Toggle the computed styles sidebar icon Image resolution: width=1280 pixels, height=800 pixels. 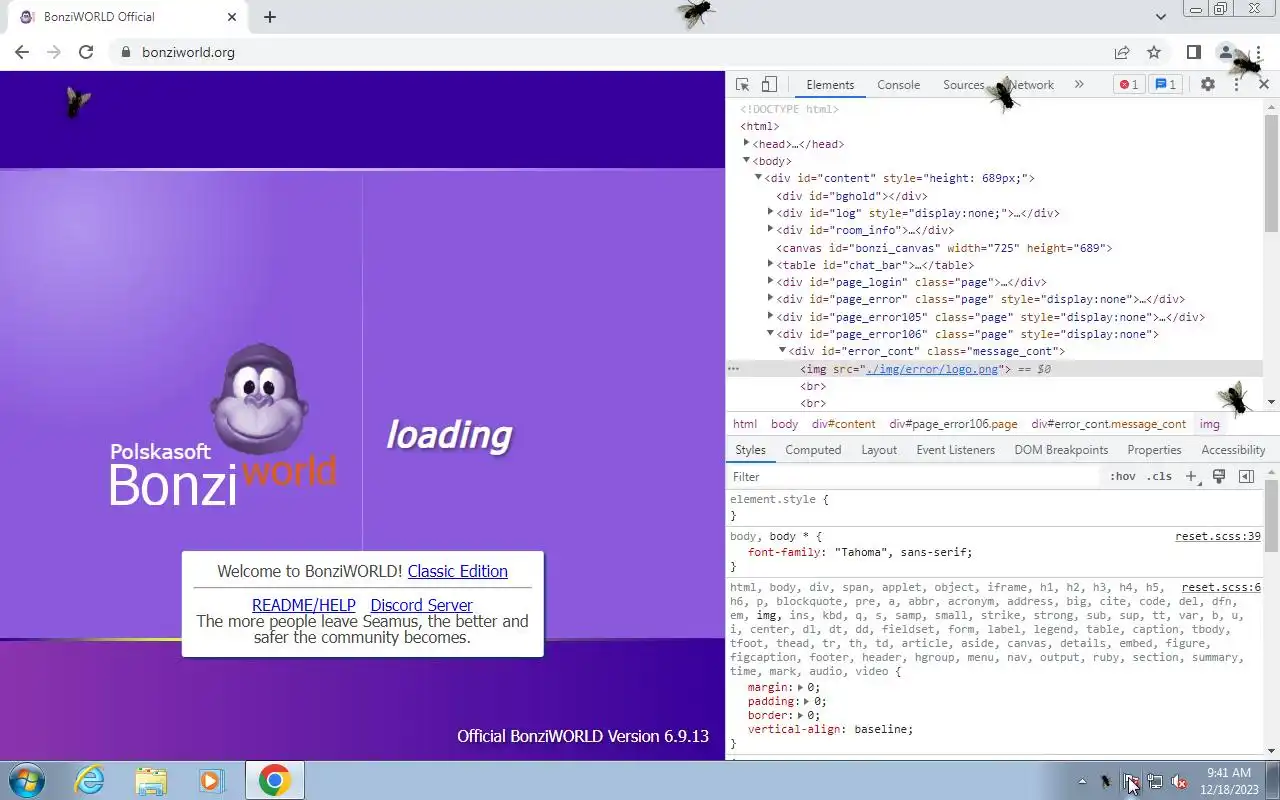[1246, 477]
